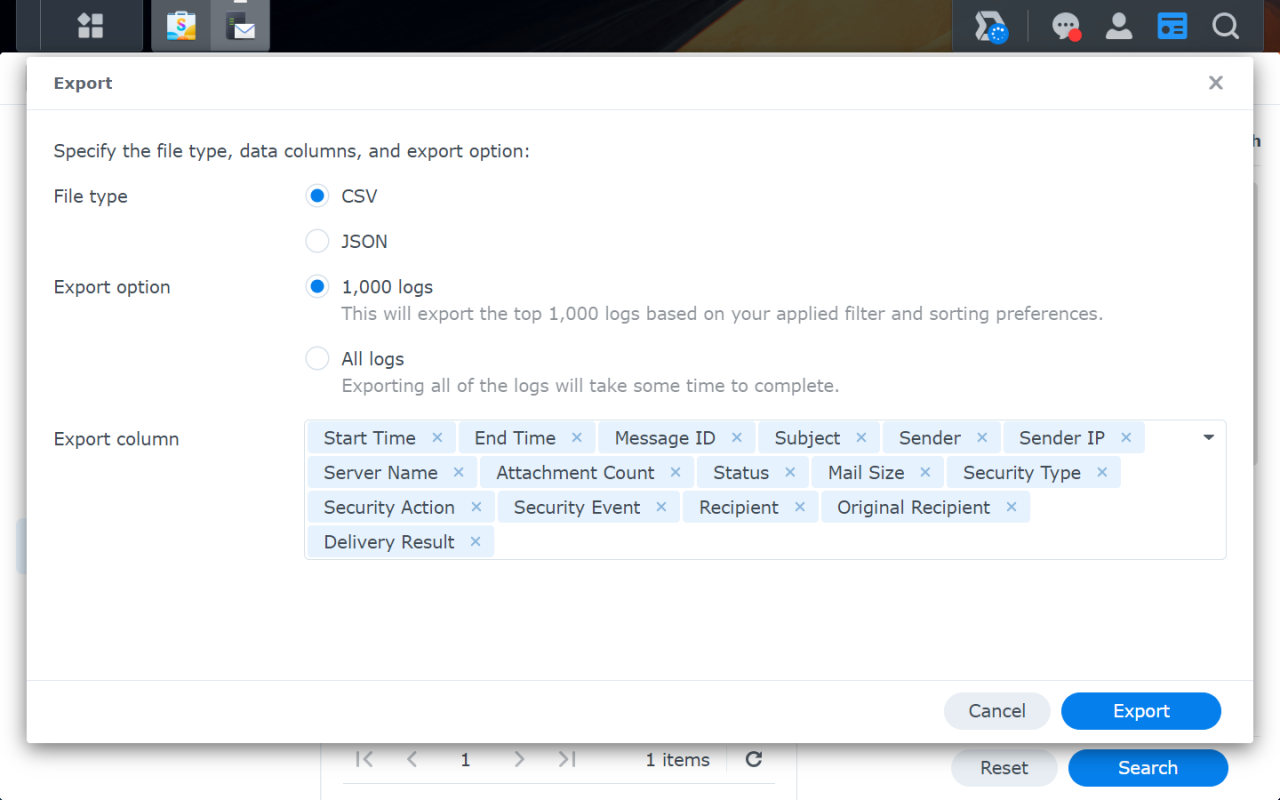Viewport: 1280px width, 800px height.
Task: Open Package Center from the taskbar
Action: [x=181, y=26]
